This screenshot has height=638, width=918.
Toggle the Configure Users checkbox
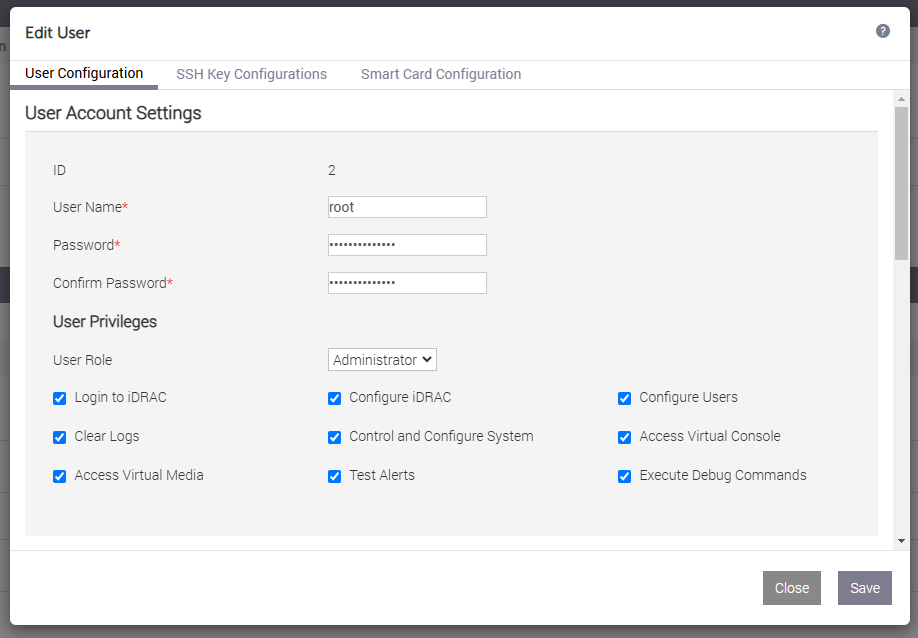[625, 399]
